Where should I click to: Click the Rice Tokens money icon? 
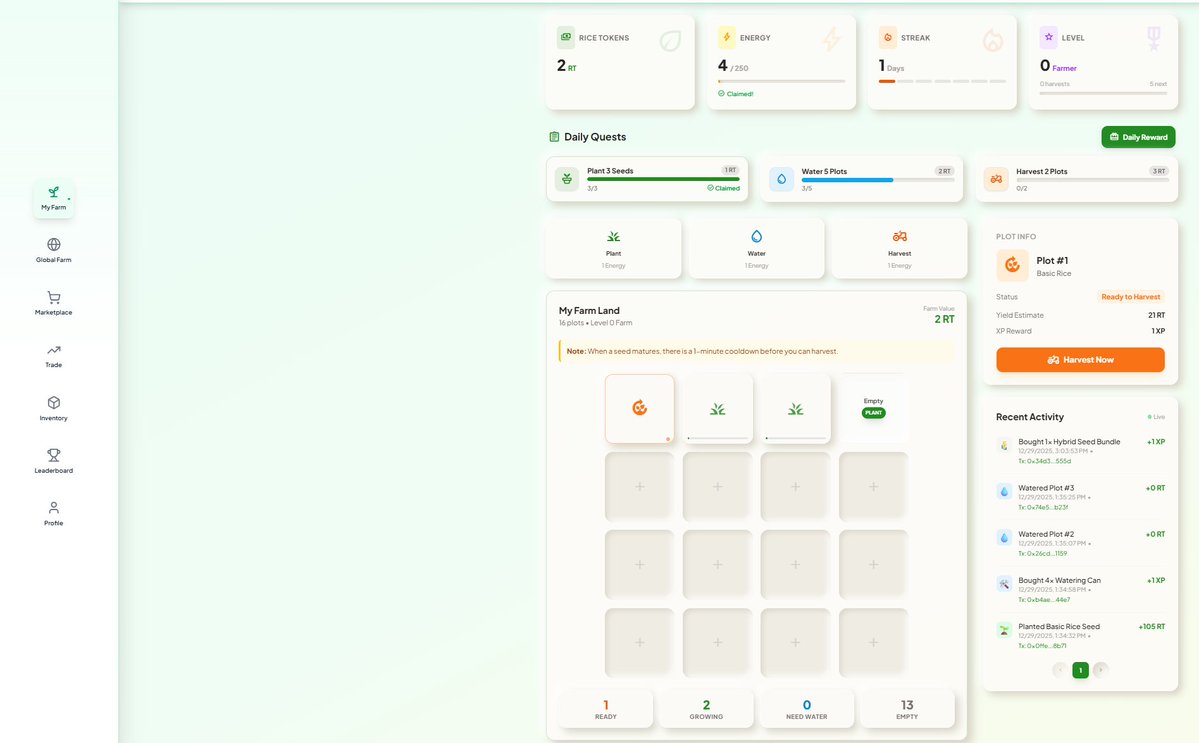click(565, 37)
